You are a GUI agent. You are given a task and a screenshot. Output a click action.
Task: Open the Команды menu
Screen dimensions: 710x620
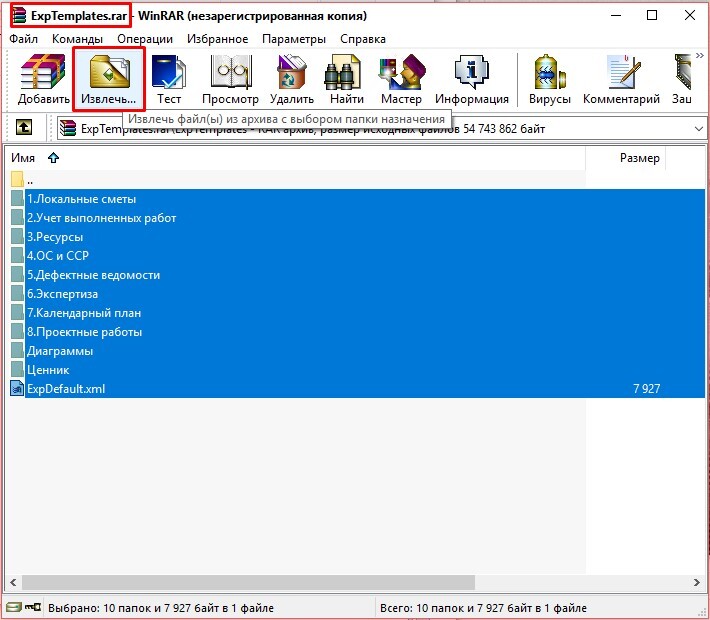click(x=77, y=39)
